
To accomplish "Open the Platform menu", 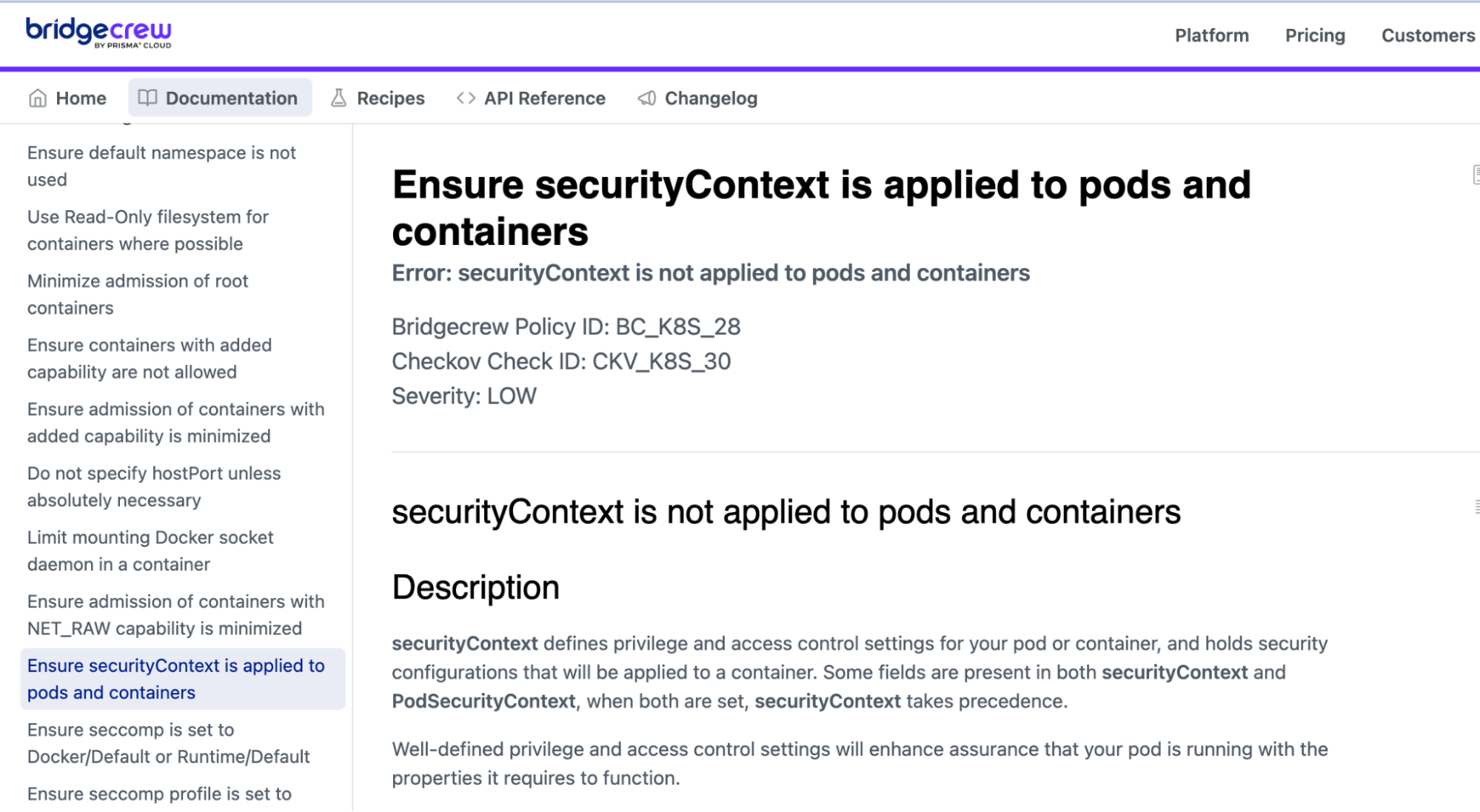I will click(1211, 36).
